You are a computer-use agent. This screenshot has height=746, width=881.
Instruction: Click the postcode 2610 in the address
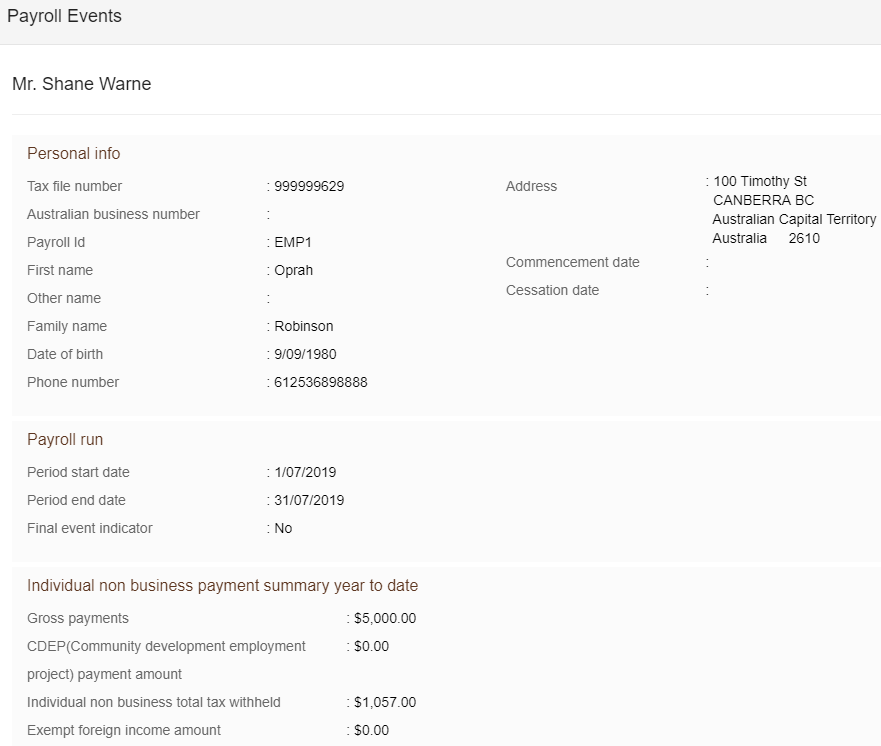point(804,238)
